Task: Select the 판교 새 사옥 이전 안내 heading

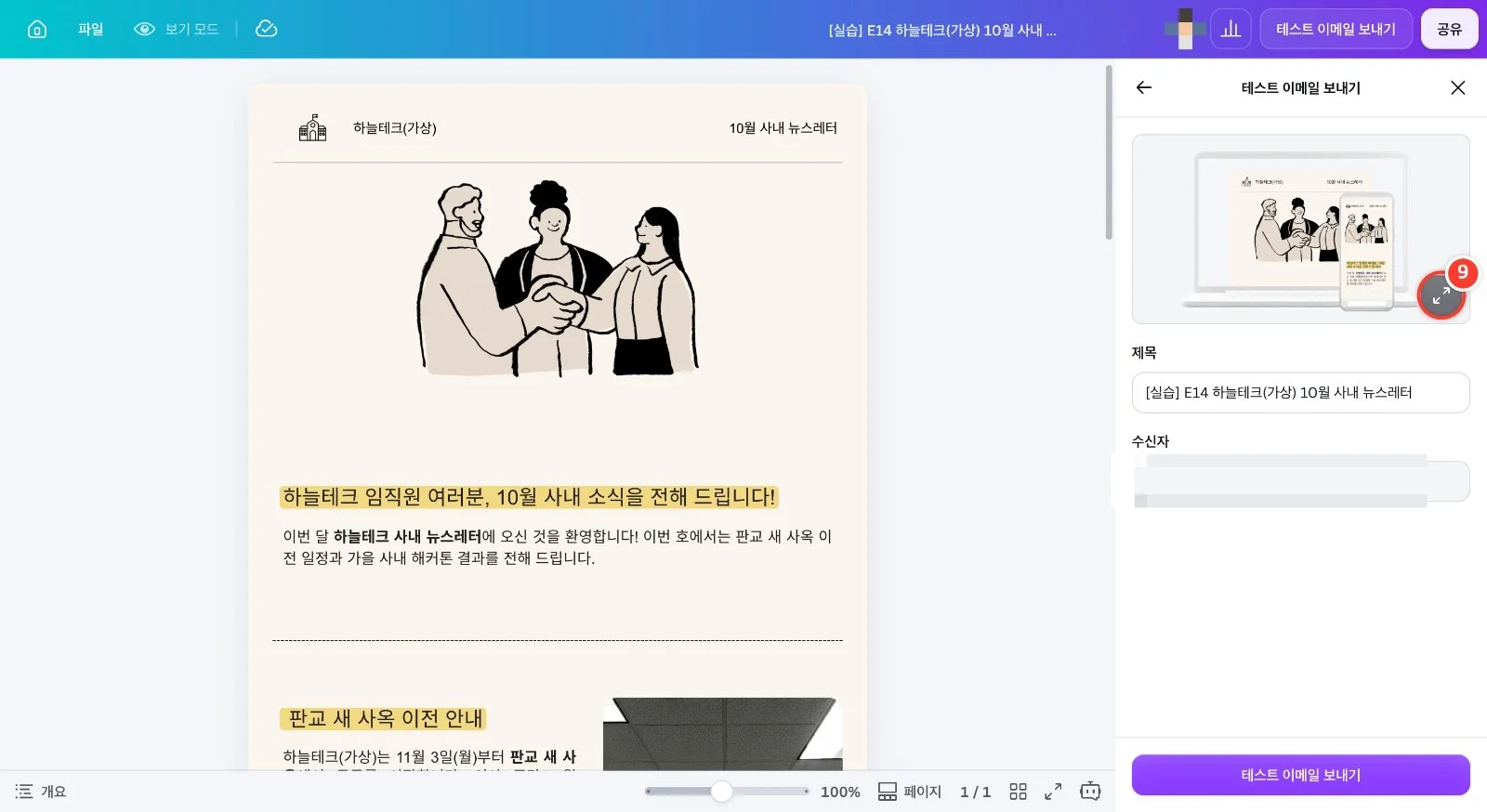Action: coord(384,718)
